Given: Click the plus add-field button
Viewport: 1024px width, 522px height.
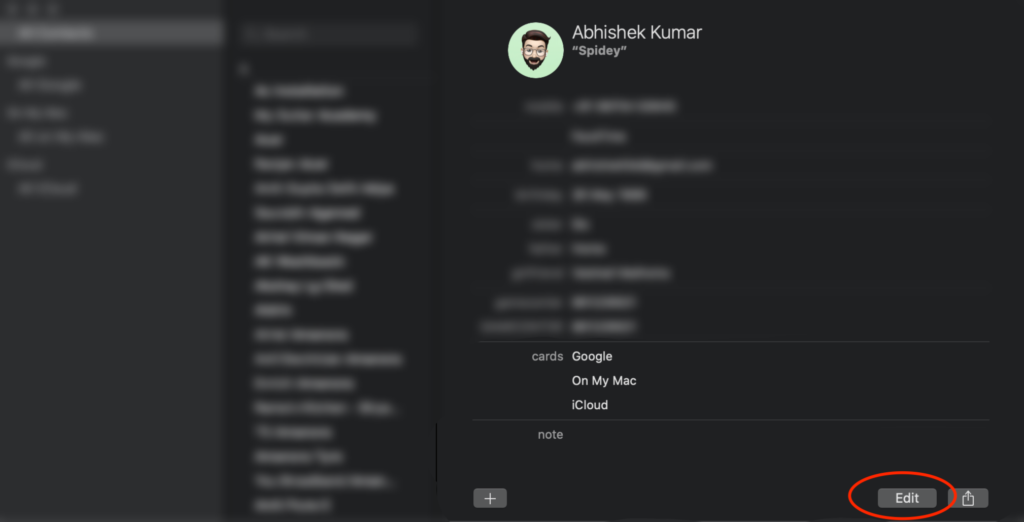Looking at the screenshot, I should click(490, 498).
